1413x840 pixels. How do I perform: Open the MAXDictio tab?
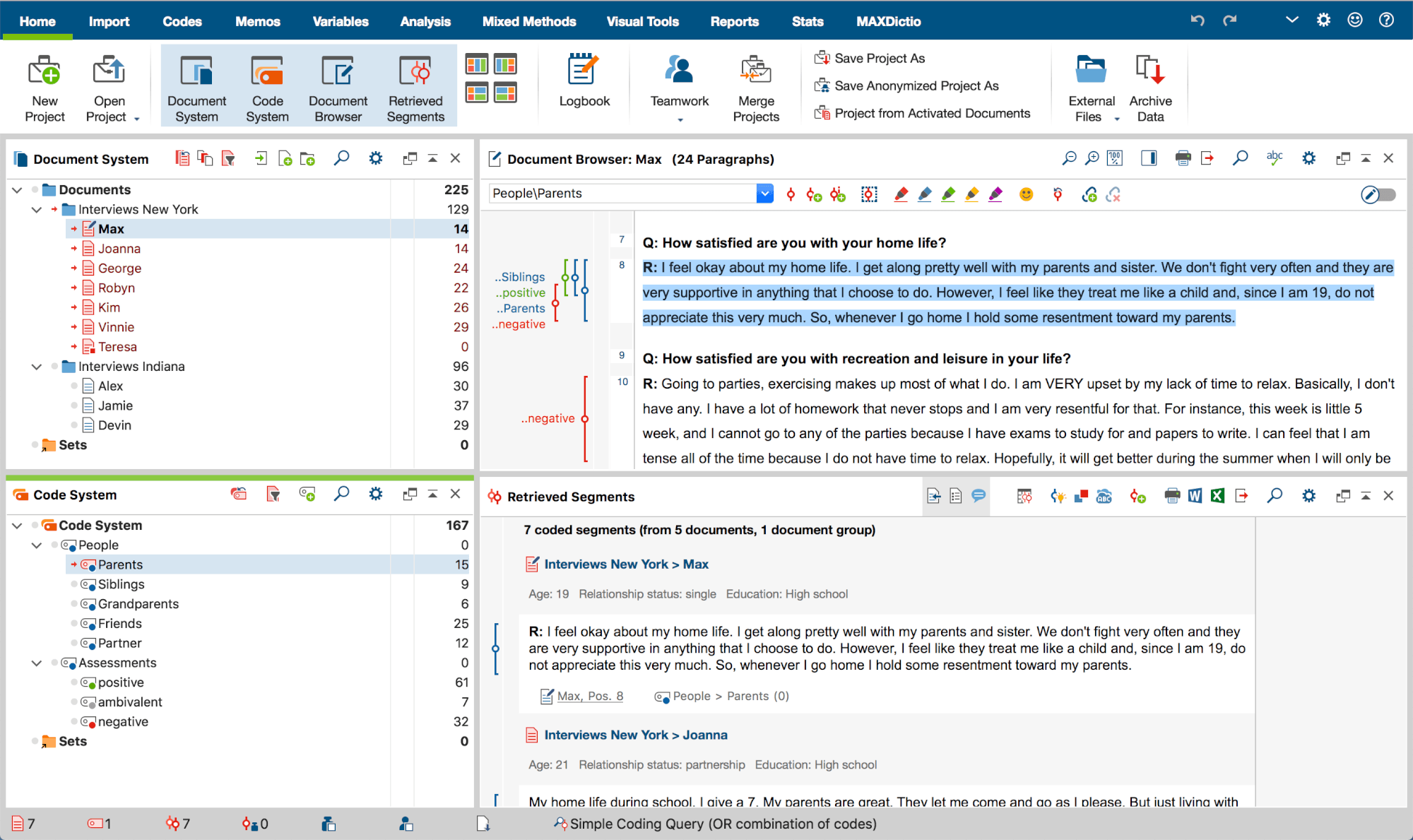point(888,21)
